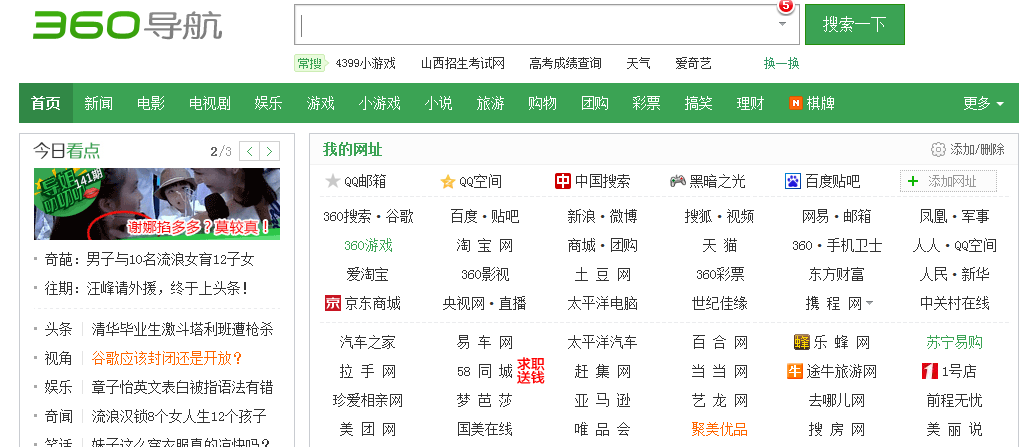
Task: Click the 汽车之家 site link
Action: (367, 342)
